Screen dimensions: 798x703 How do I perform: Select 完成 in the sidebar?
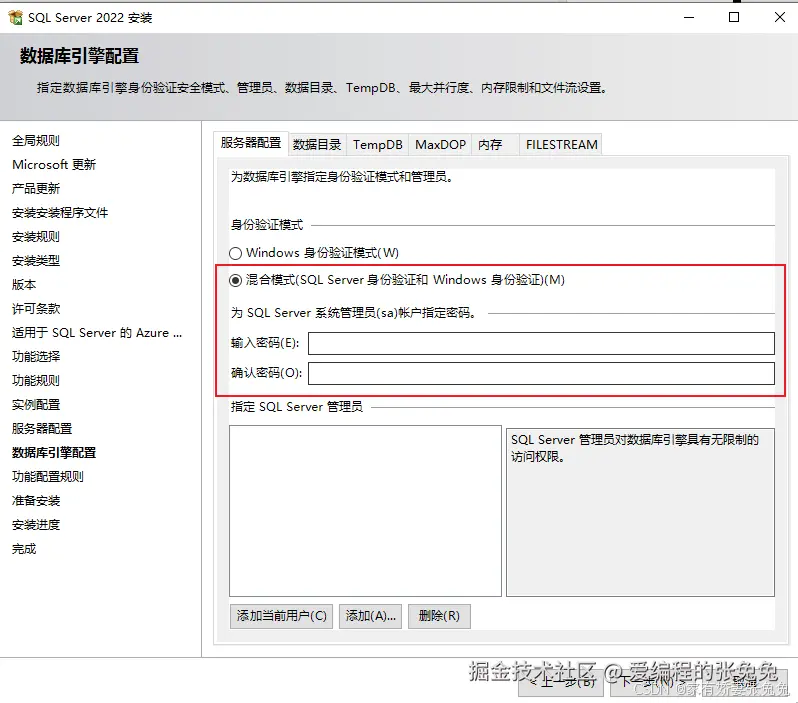point(24,549)
